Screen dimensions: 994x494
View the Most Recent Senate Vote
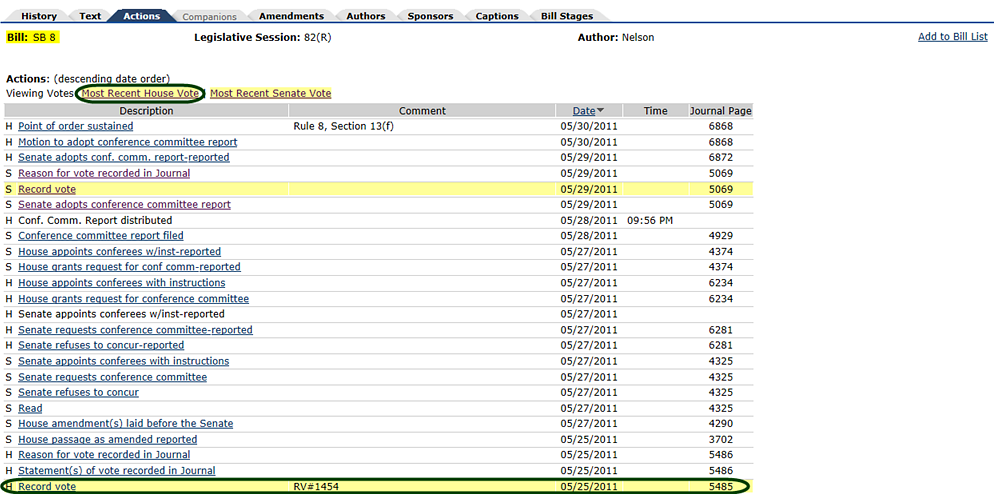coord(270,93)
